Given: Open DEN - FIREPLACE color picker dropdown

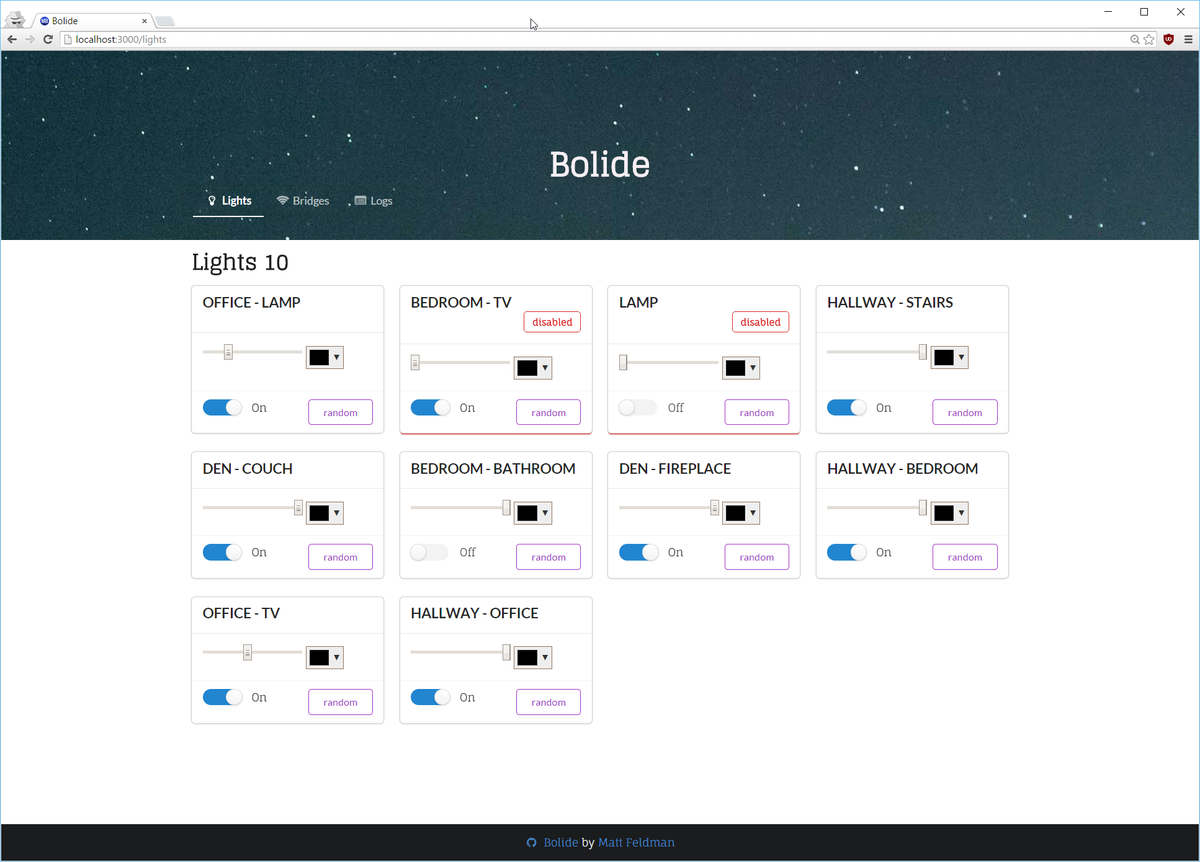Looking at the screenshot, I should point(741,513).
